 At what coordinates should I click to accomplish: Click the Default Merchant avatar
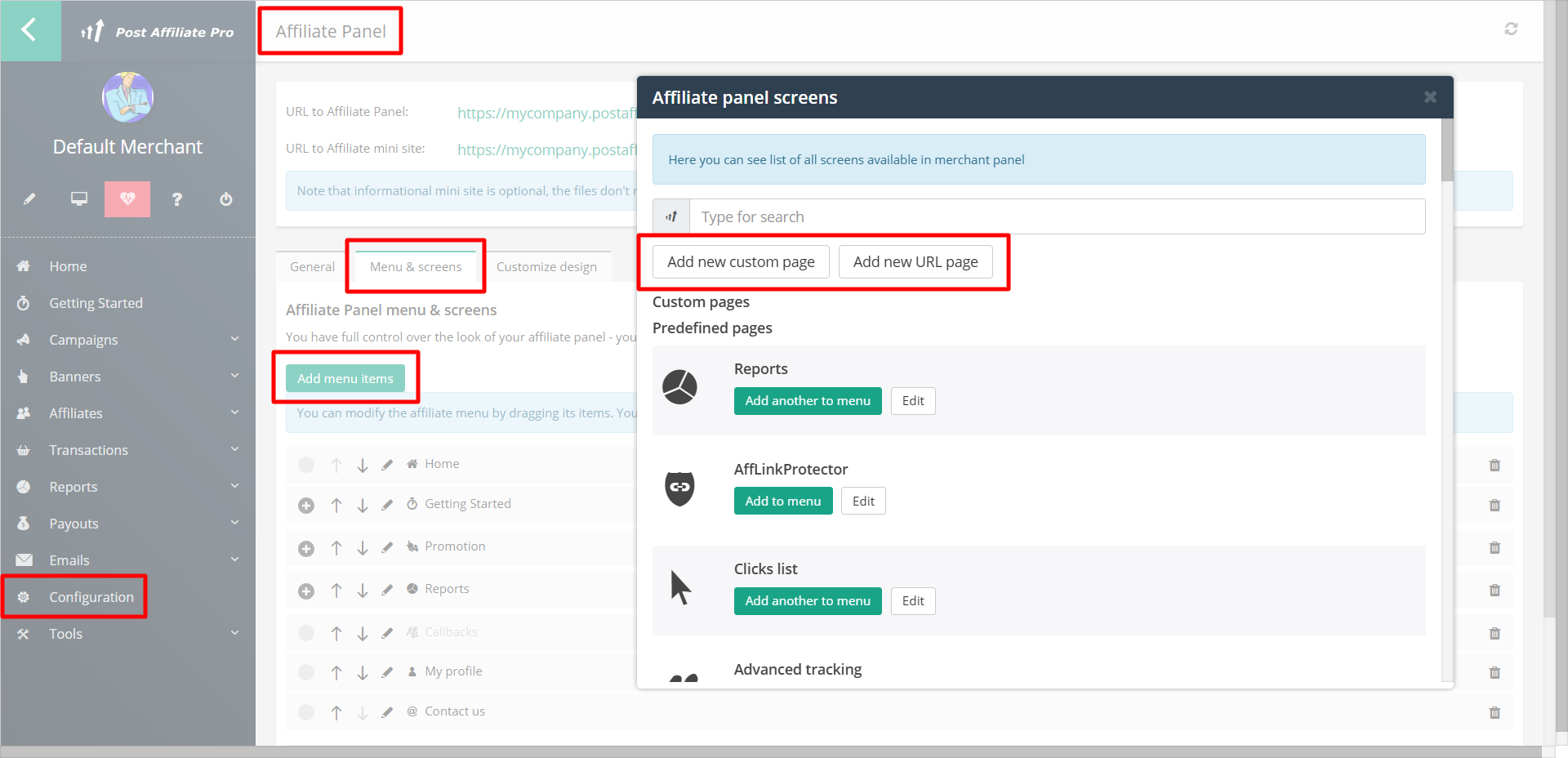(127, 97)
